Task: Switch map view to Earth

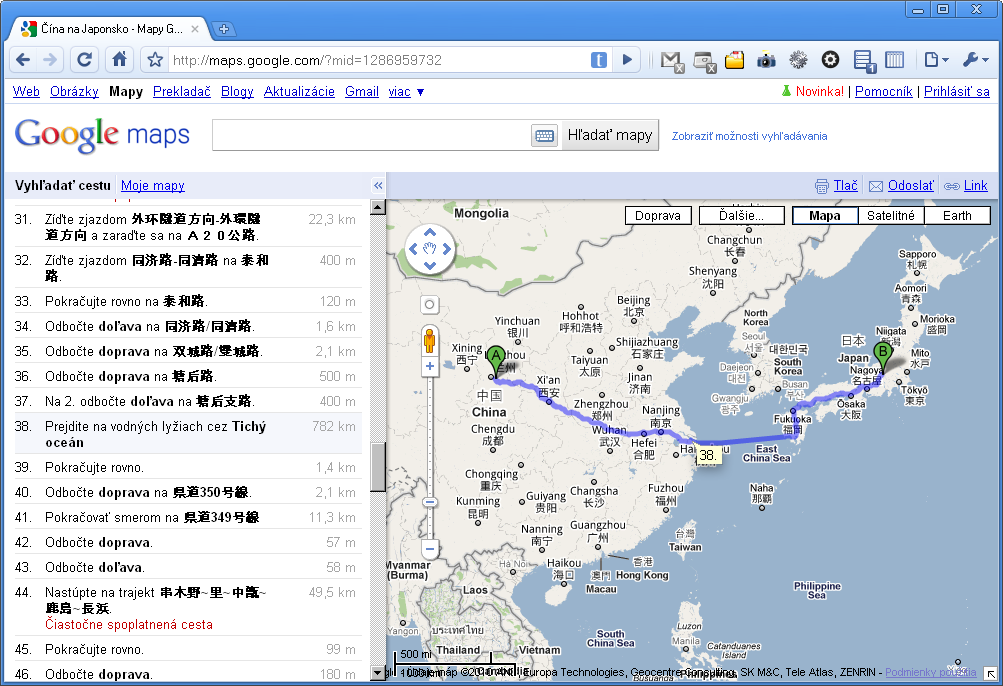Action: coord(956,215)
